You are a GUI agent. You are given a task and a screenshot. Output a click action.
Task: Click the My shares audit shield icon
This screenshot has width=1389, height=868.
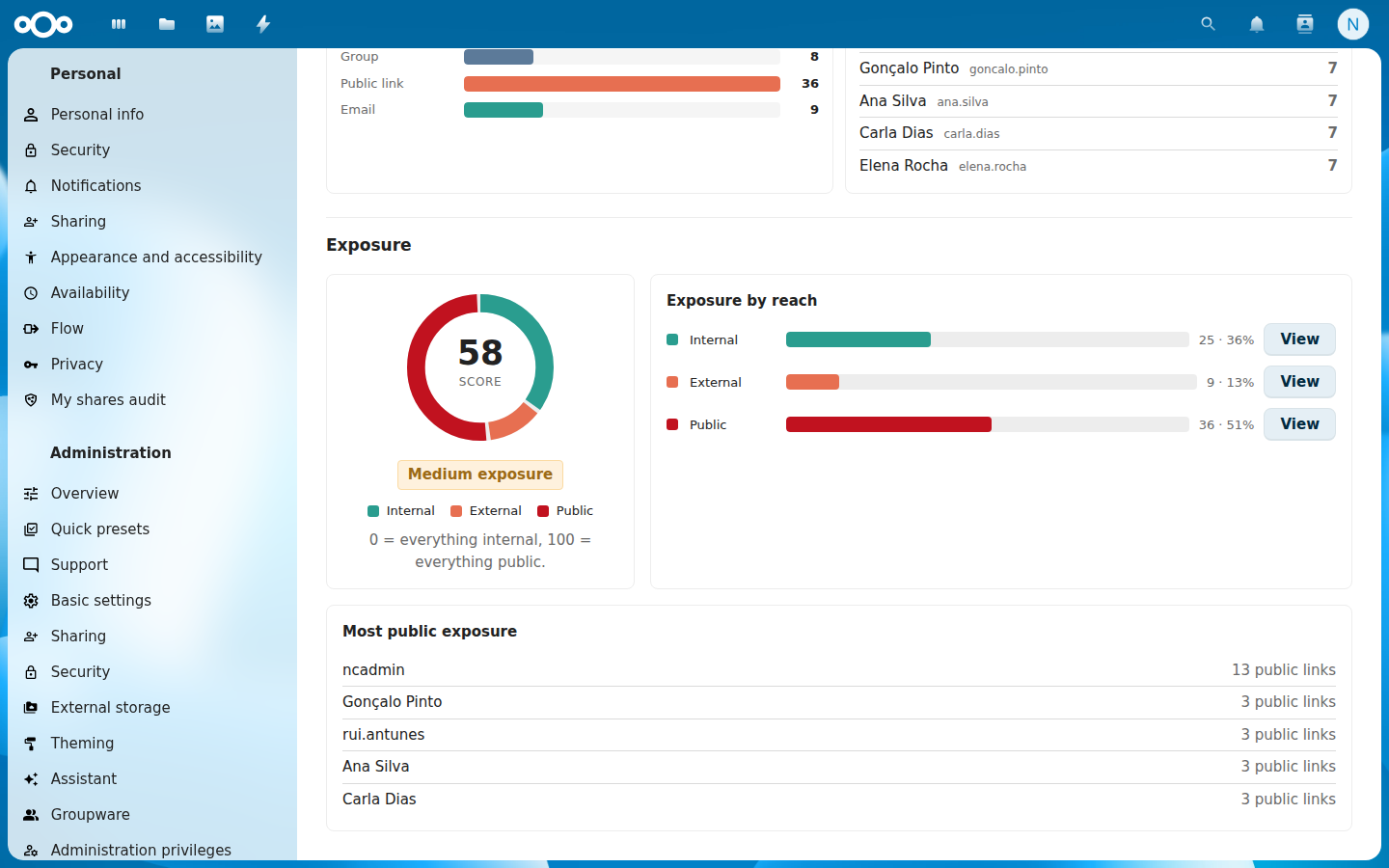point(31,400)
